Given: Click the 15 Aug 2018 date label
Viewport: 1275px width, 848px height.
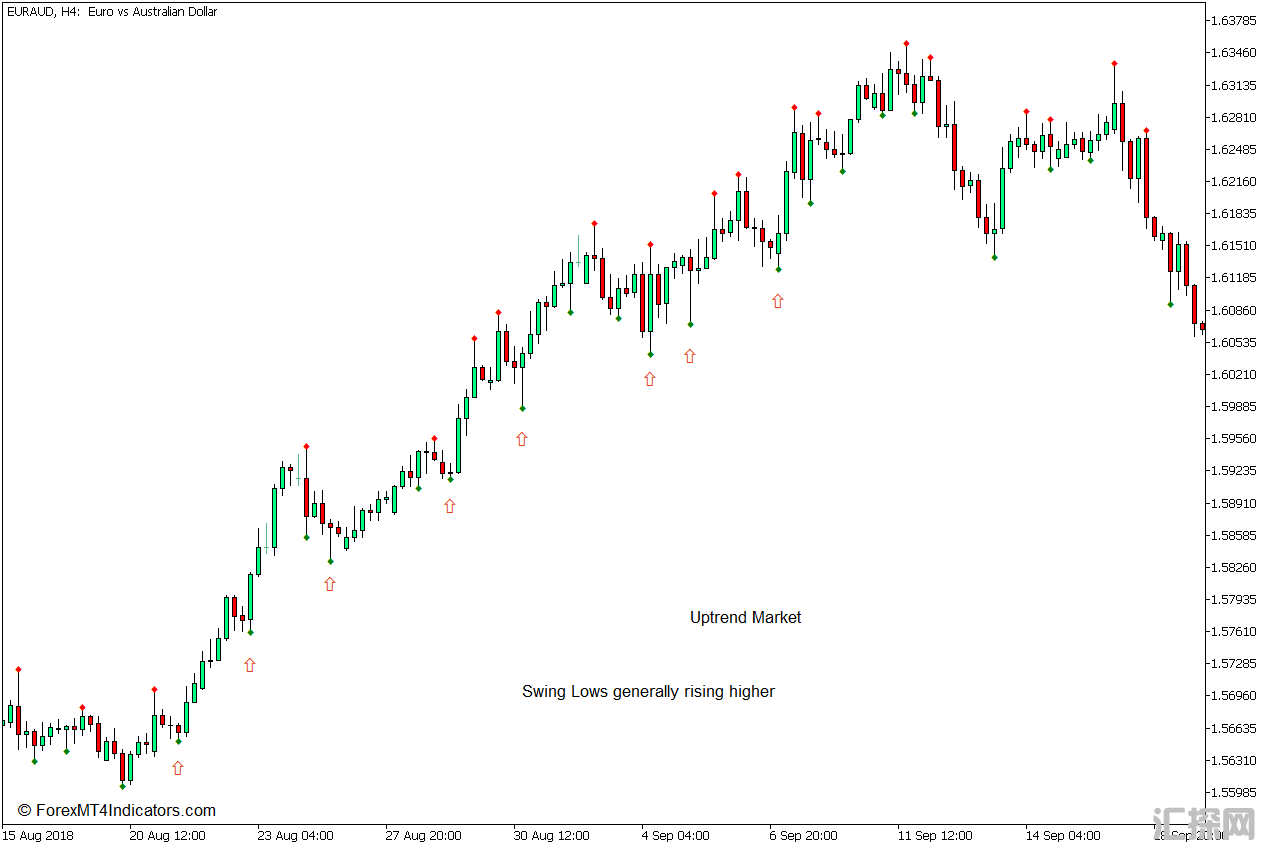Looking at the screenshot, I should pyautogui.click(x=37, y=835).
